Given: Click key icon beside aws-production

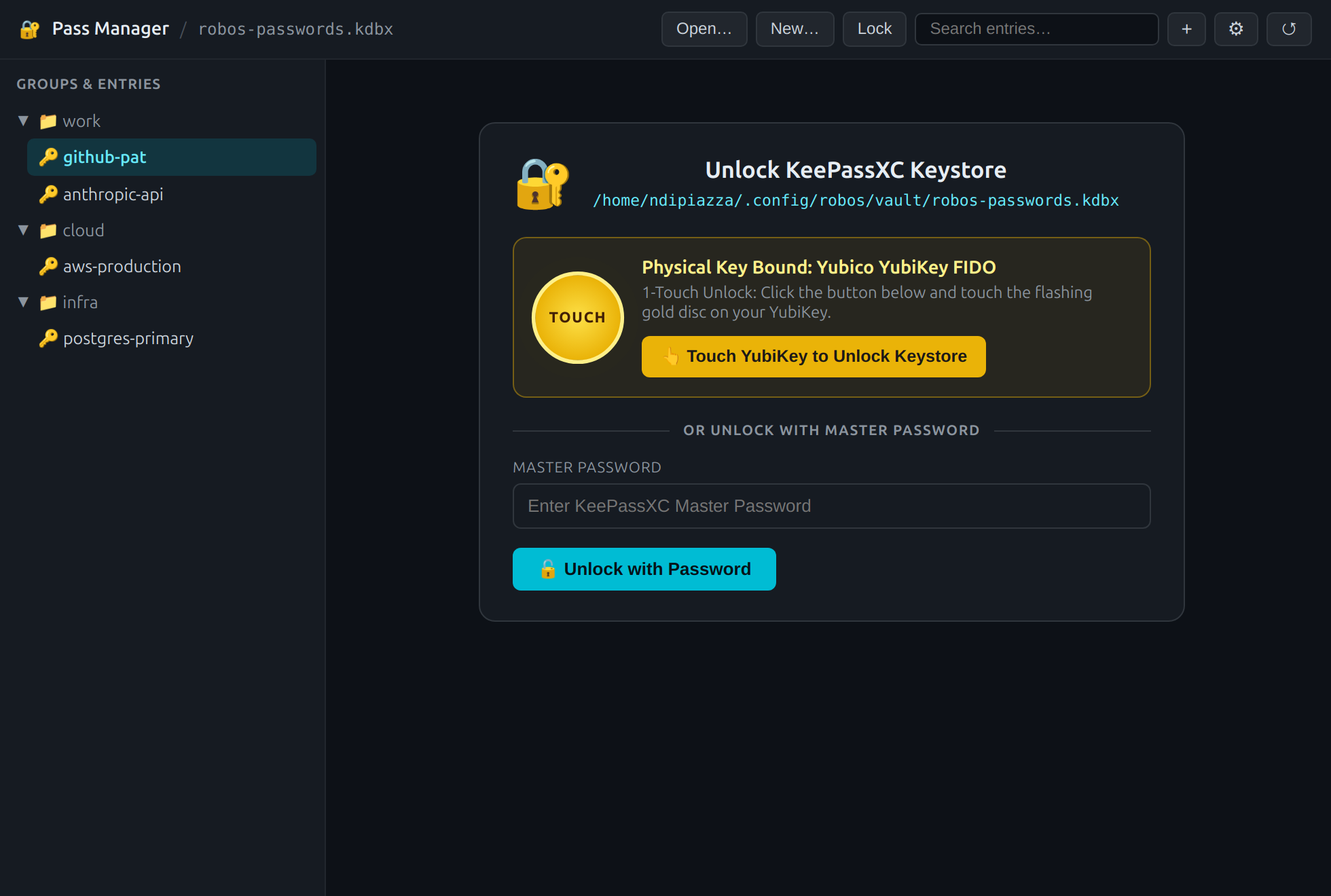Looking at the screenshot, I should point(48,267).
